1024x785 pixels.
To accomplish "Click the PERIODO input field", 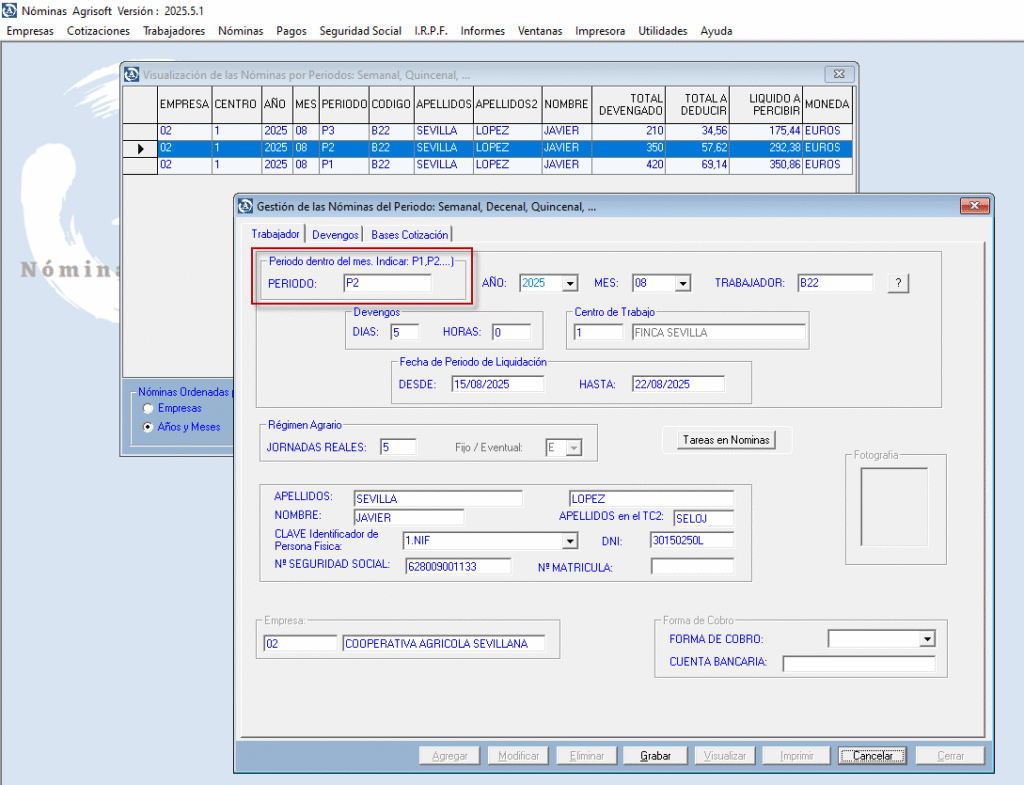I will pyautogui.click(x=387, y=283).
